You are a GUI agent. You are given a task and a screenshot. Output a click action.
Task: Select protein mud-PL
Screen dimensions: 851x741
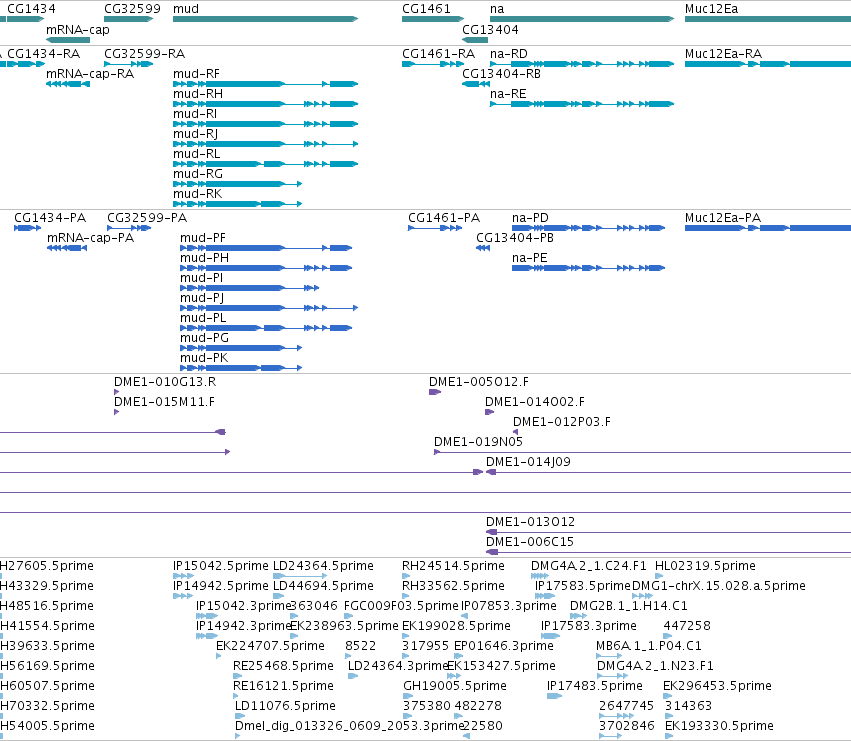(266, 328)
